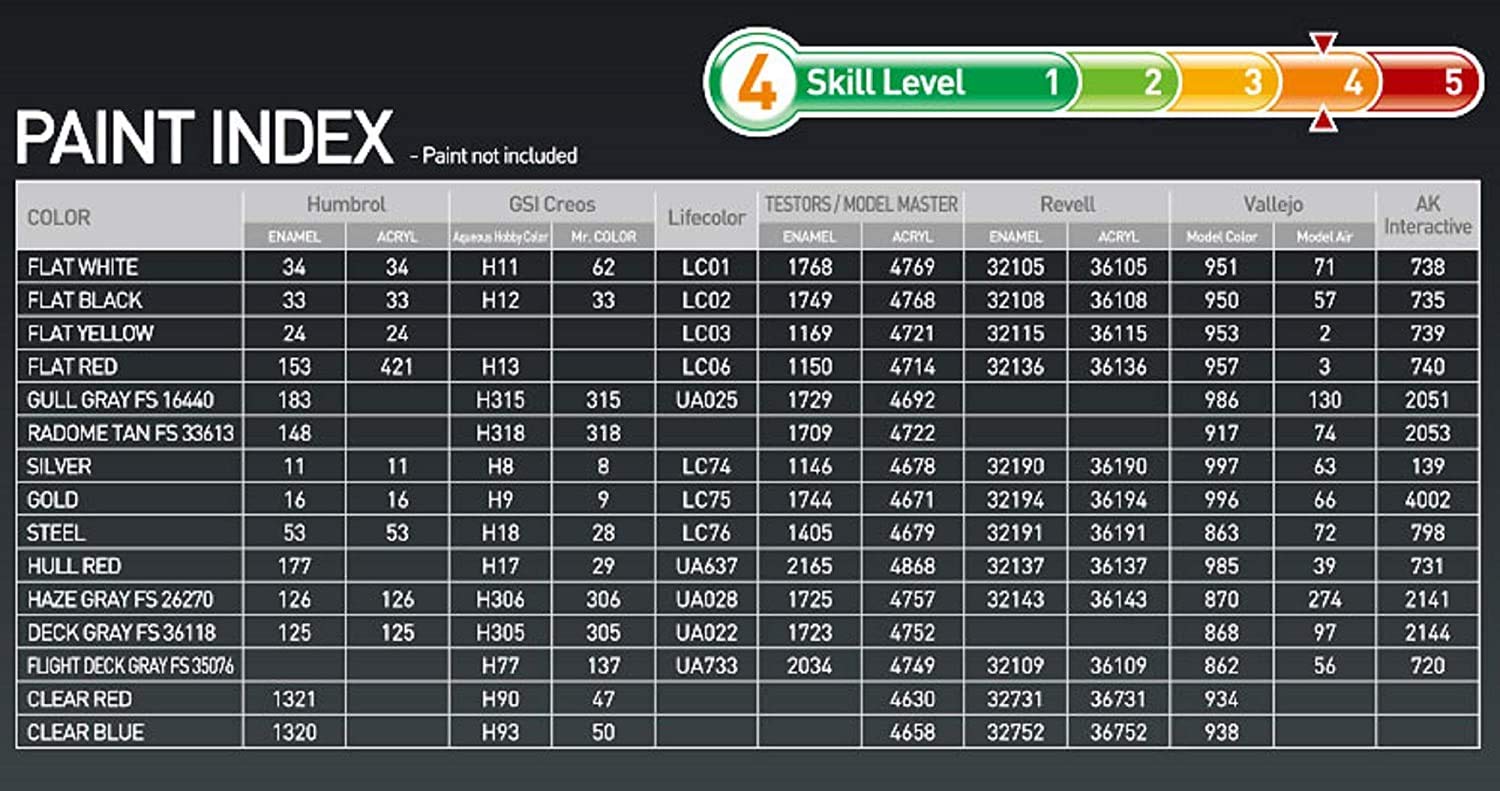
Task: Click the "UA025" Lifecolor cell
Action: [x=707, y=400]
